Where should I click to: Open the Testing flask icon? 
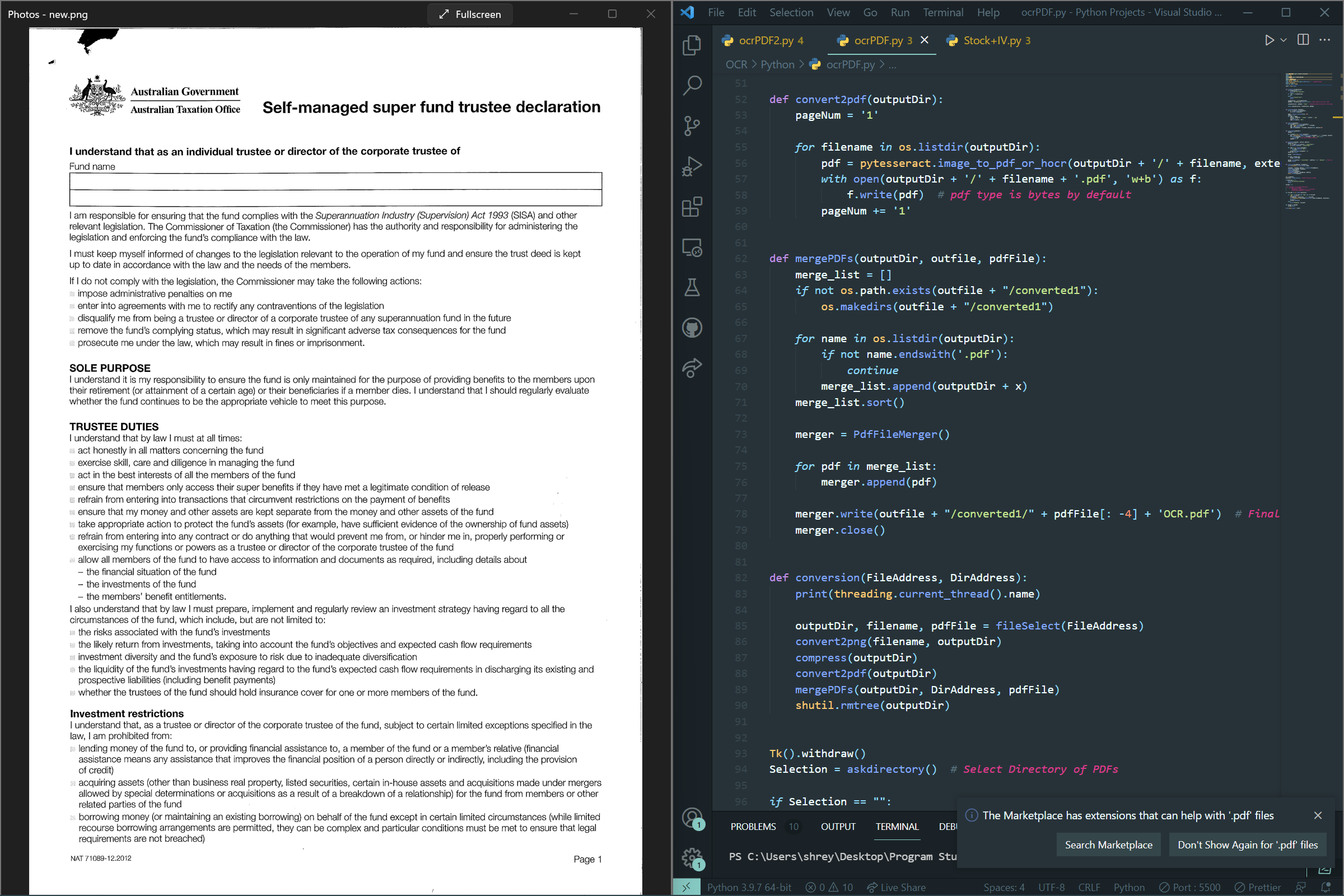click(692, 287)
